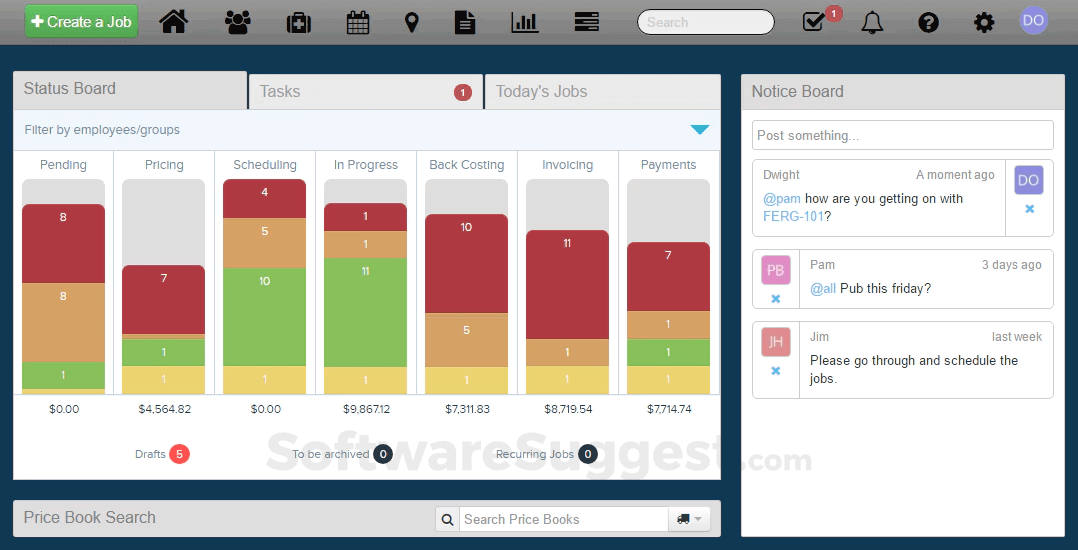Image resolution: width=1078 pixels, height=550 pixels.
Task: Open the truck dropdown in Price Book Search
Action: point(690,519)
